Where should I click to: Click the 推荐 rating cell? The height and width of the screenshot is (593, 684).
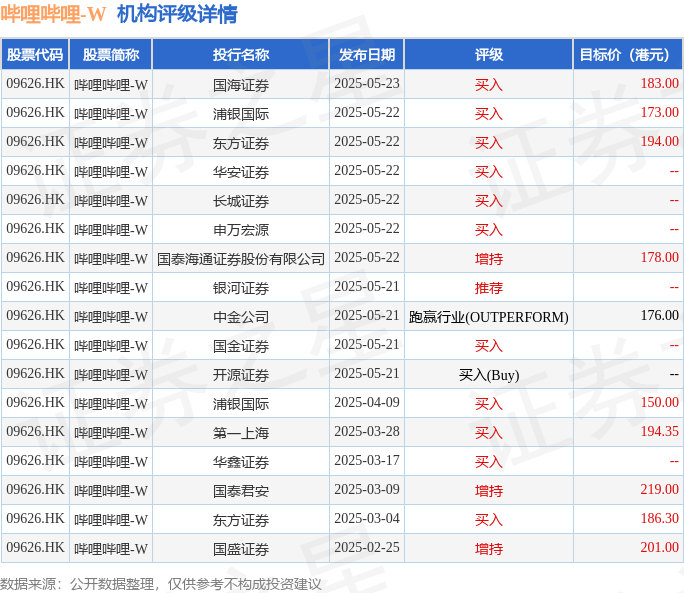point(489,288)
